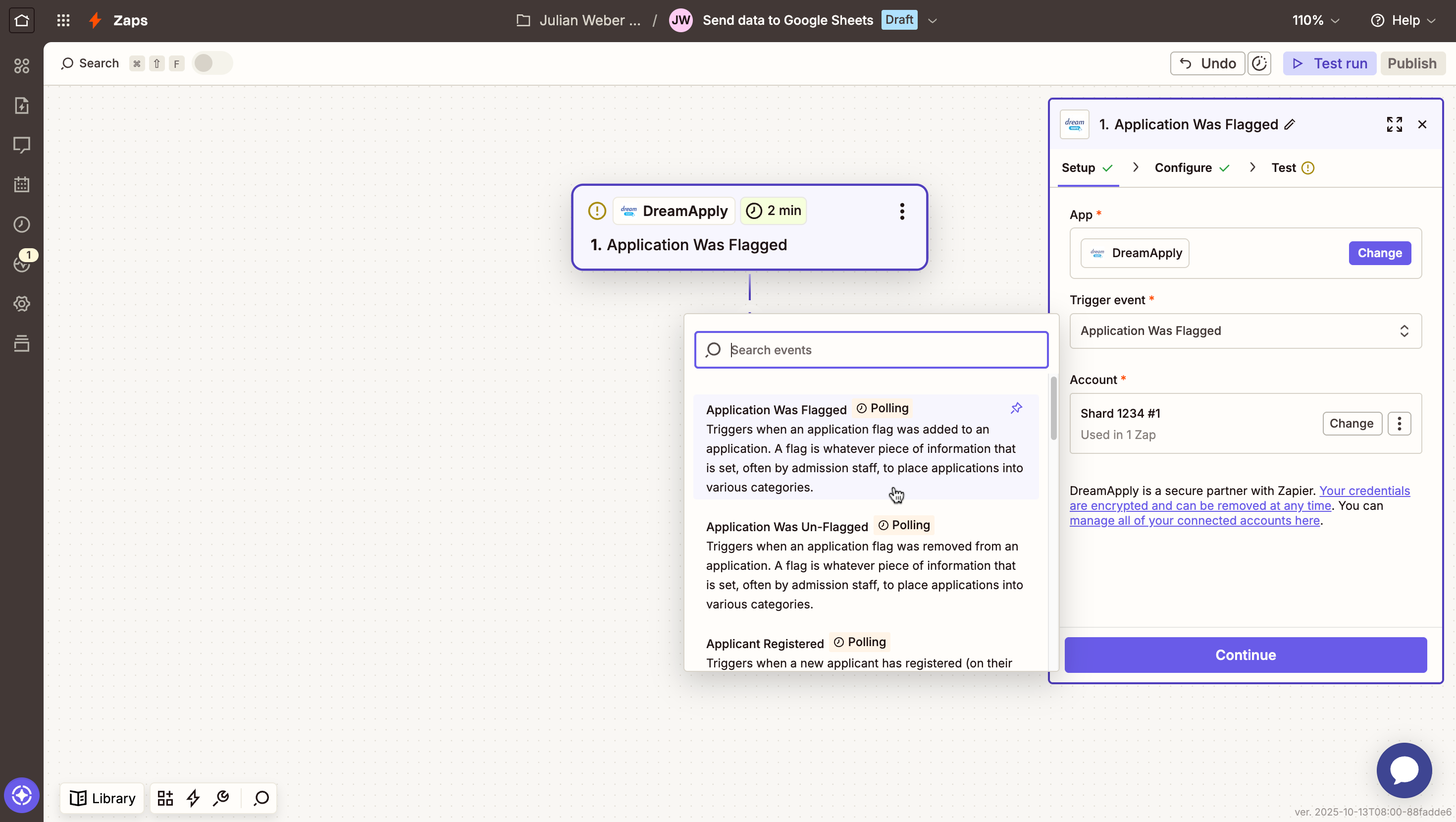This screenshot has width=1456, height=822.
Task: Open the Library panel
Action: [x=103, y=798]
